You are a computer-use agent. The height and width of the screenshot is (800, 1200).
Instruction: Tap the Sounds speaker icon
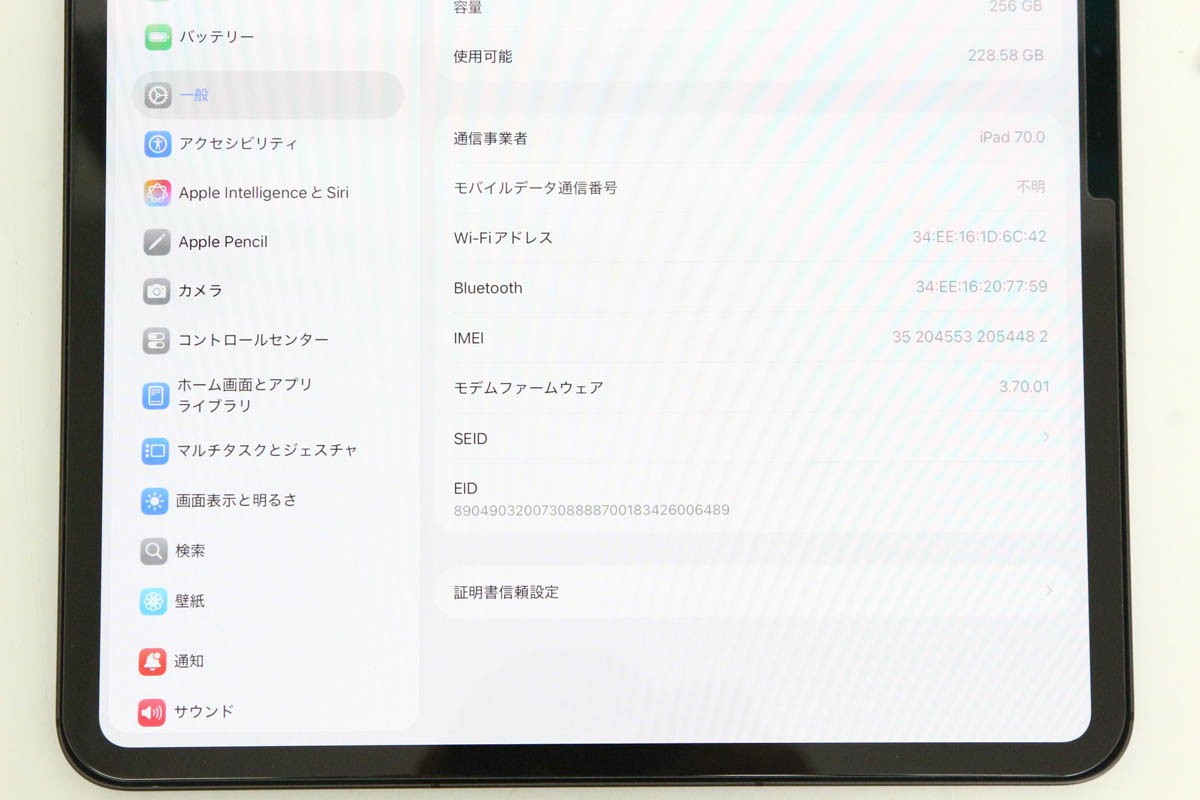click(152, 712)
